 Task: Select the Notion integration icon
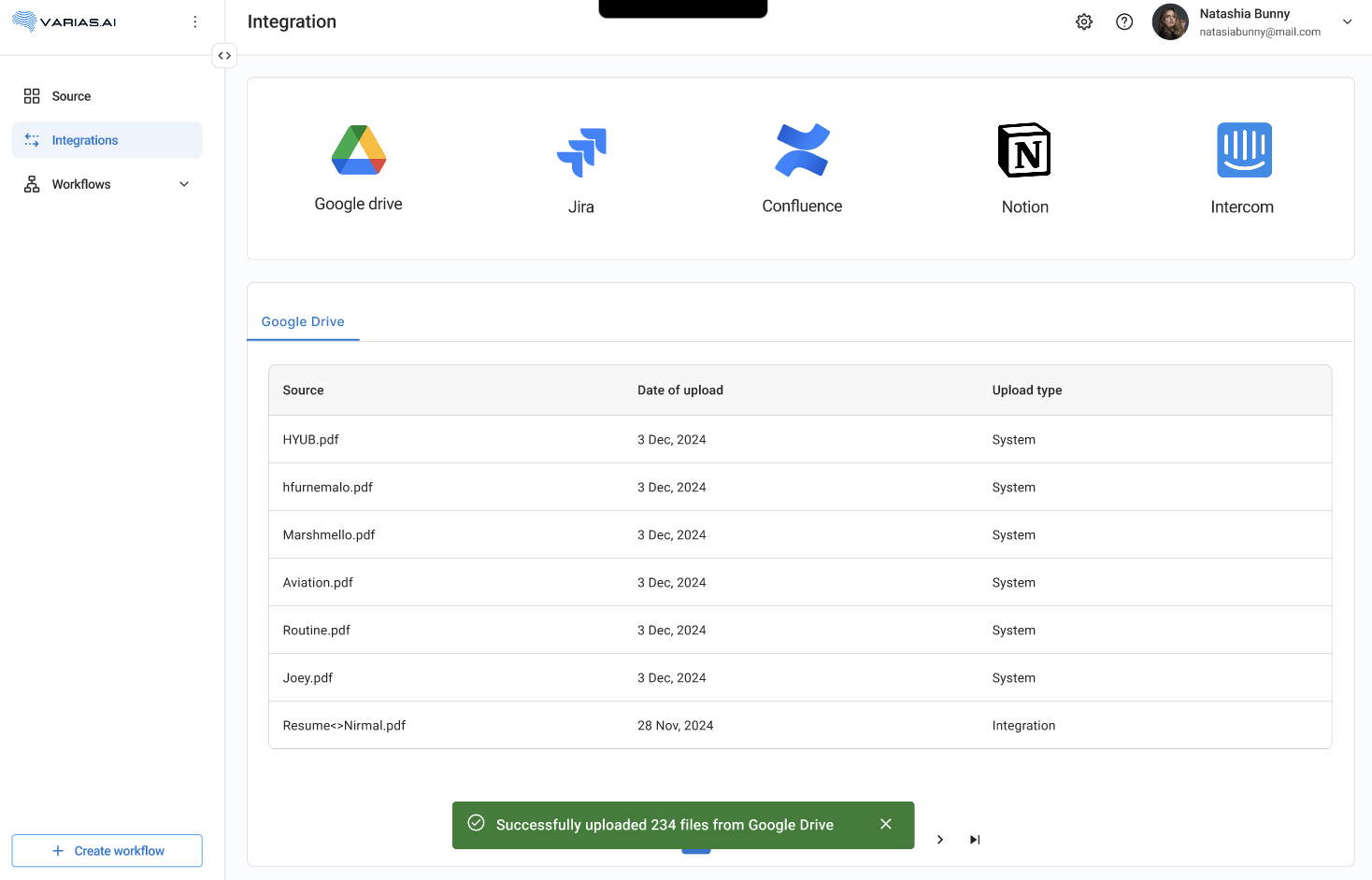pos(1024,150)
